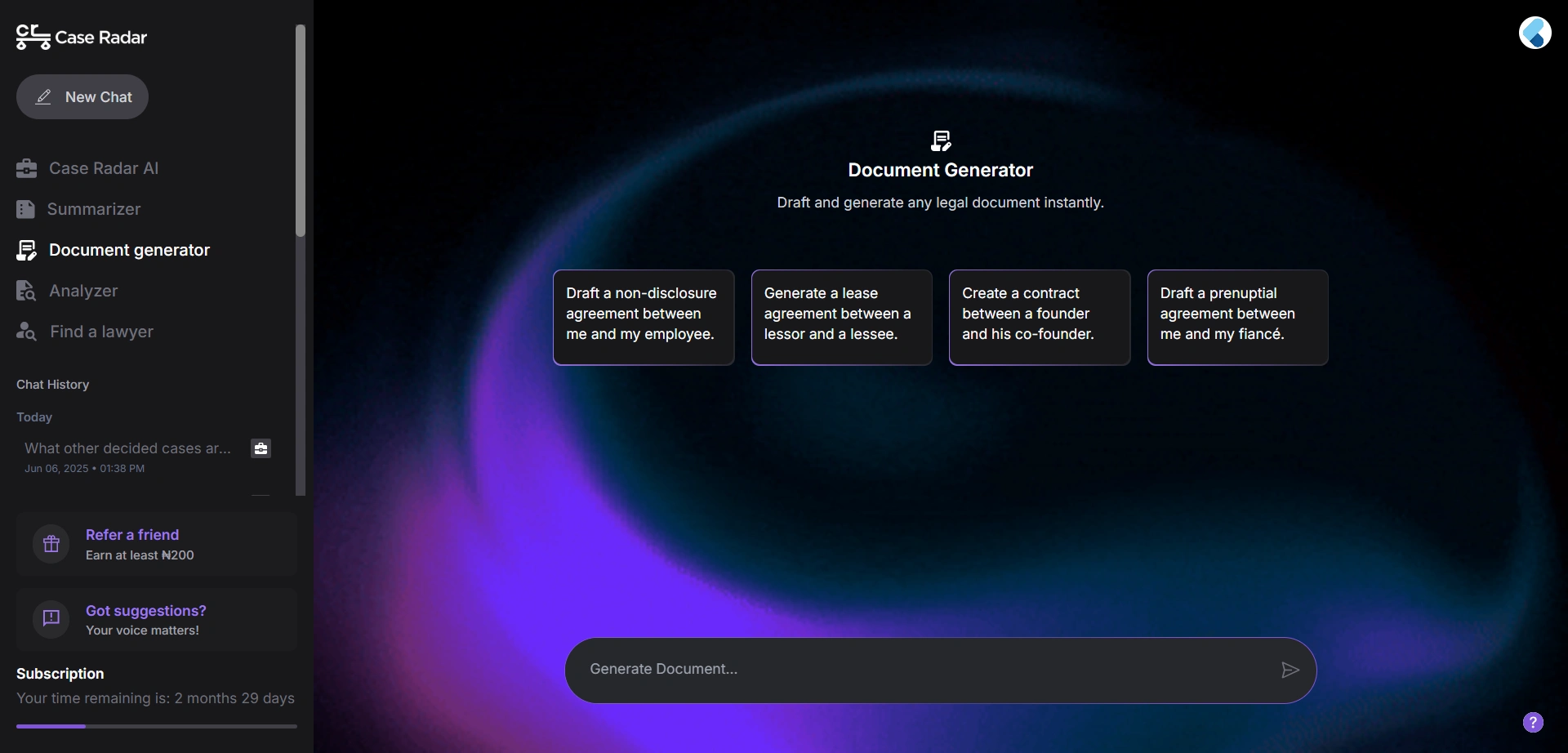
Task: Open the user profile avatar
Action: pyautogui.click(x=1535, y=33)
